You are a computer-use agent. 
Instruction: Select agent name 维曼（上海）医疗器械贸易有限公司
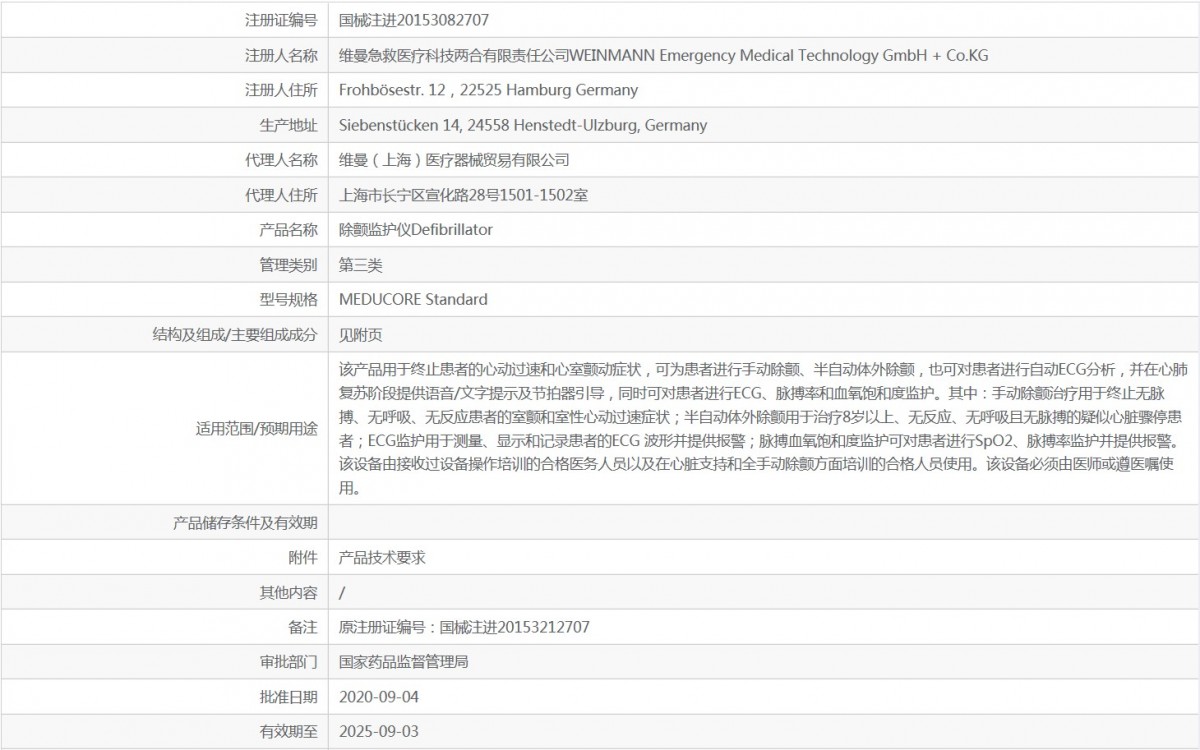pyautogui.click(x=454, y=160)
